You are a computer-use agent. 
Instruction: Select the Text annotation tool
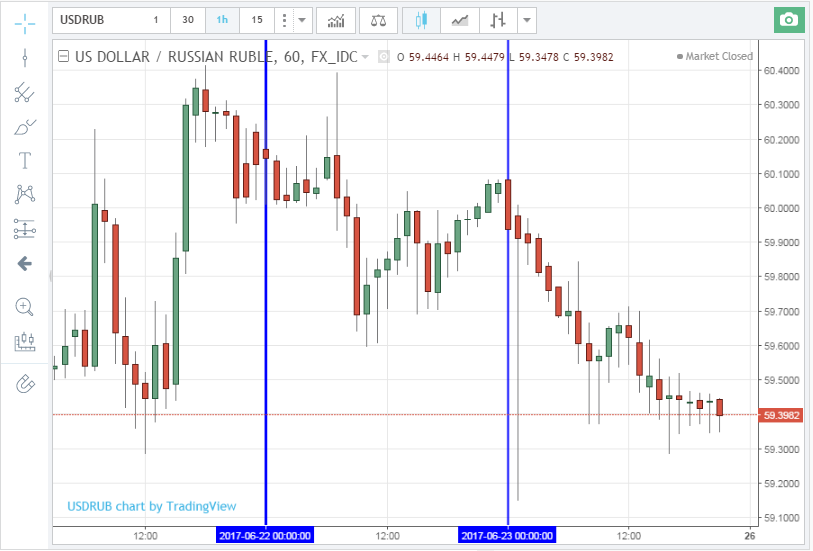point(25,161)
